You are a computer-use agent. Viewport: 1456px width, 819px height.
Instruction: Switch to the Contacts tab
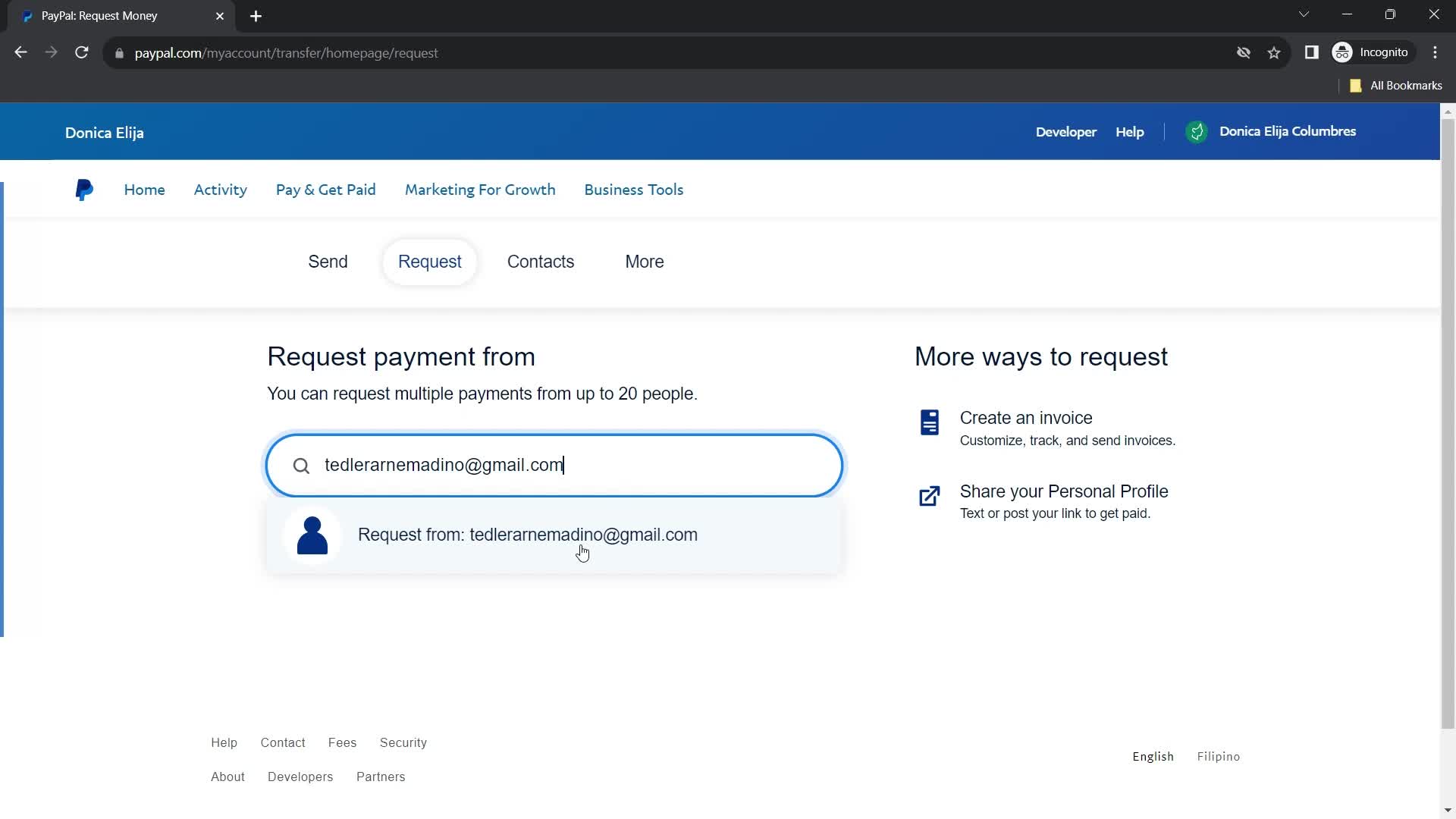click(541, 262)
